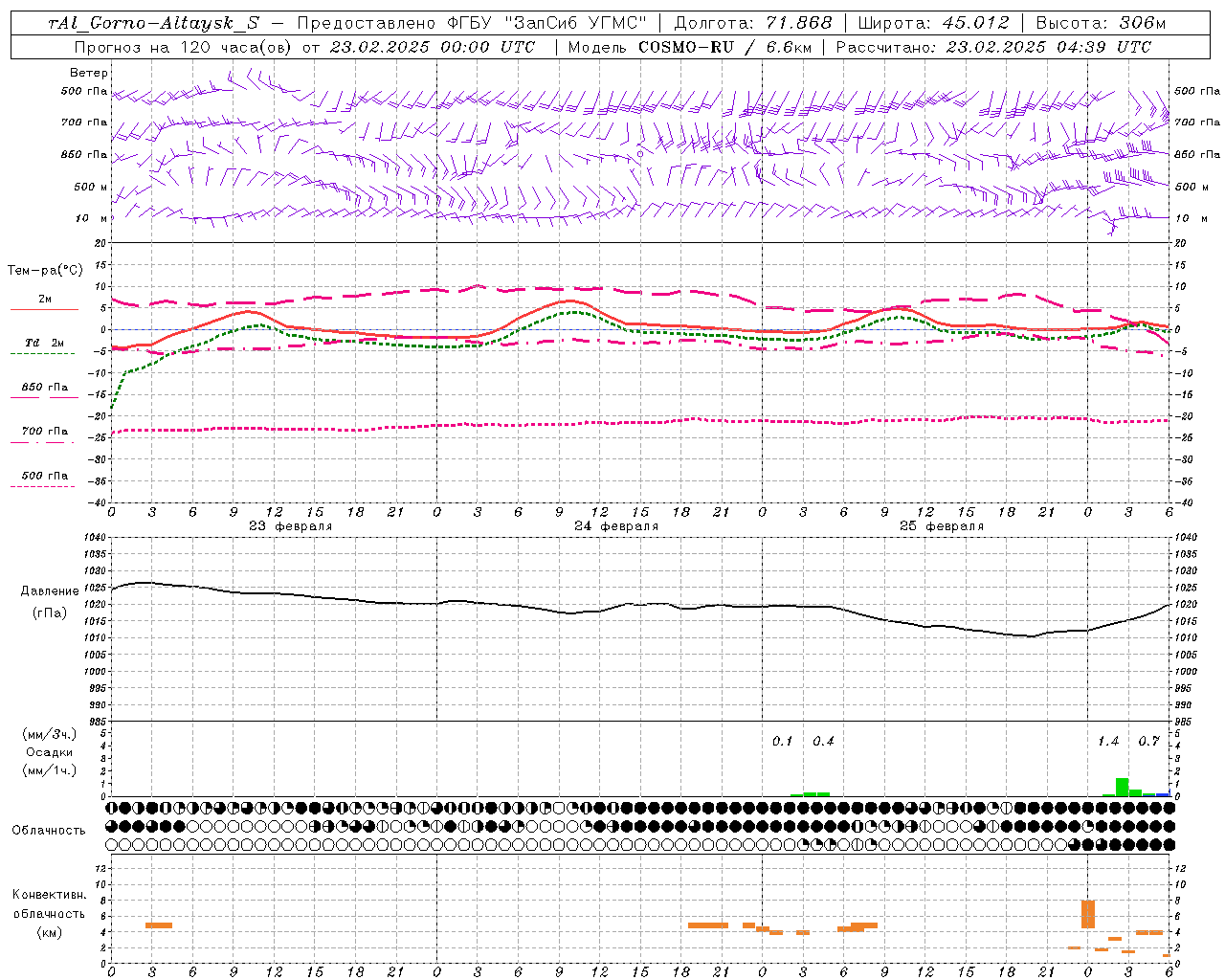Click the 24 февраля date label
Image resolution: width=1225 pixels, height=980 pixels.
click(616, 526)
